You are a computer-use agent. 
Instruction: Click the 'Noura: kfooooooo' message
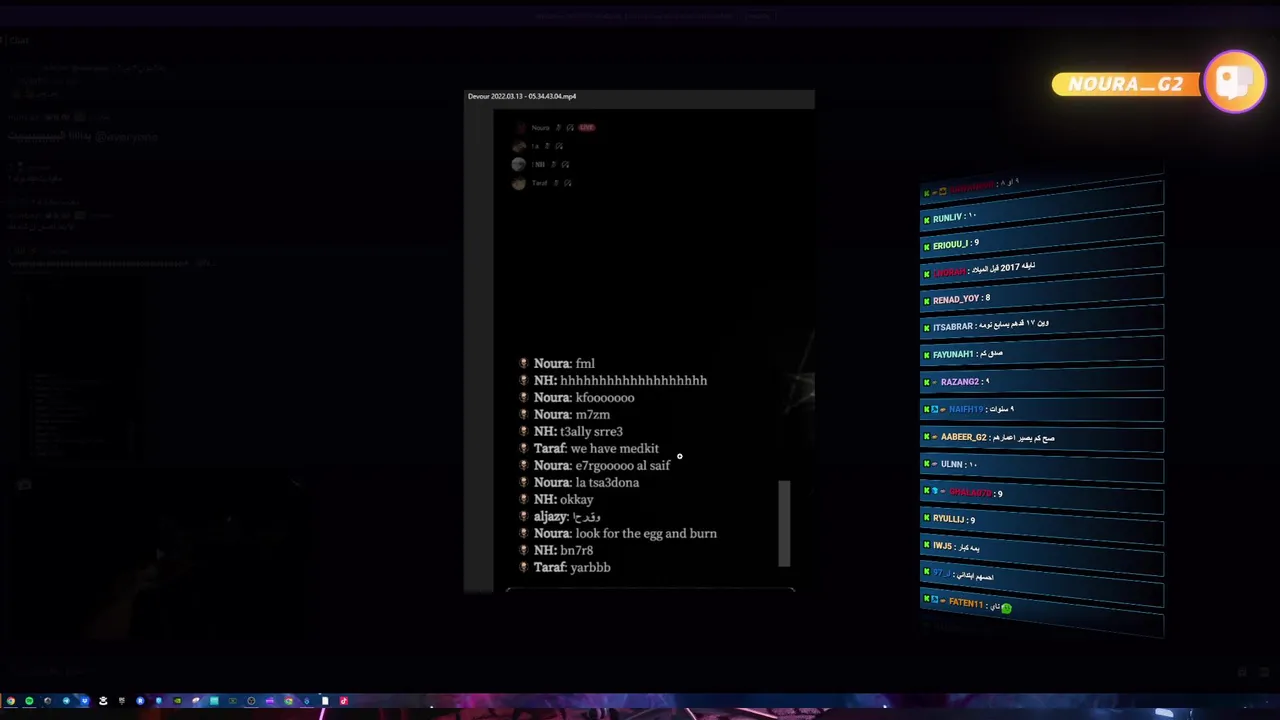[584, 398]
